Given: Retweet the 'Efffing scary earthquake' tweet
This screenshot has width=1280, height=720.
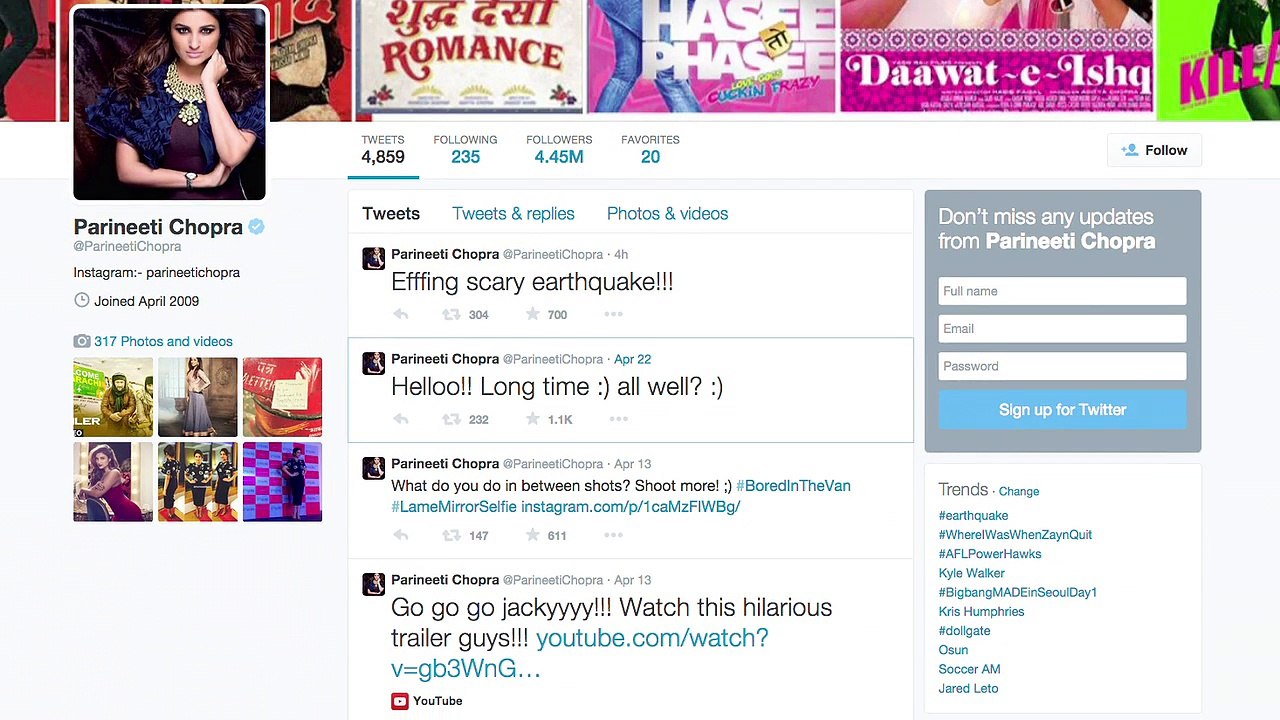Looking at the screenshot, I should (451, 315).
